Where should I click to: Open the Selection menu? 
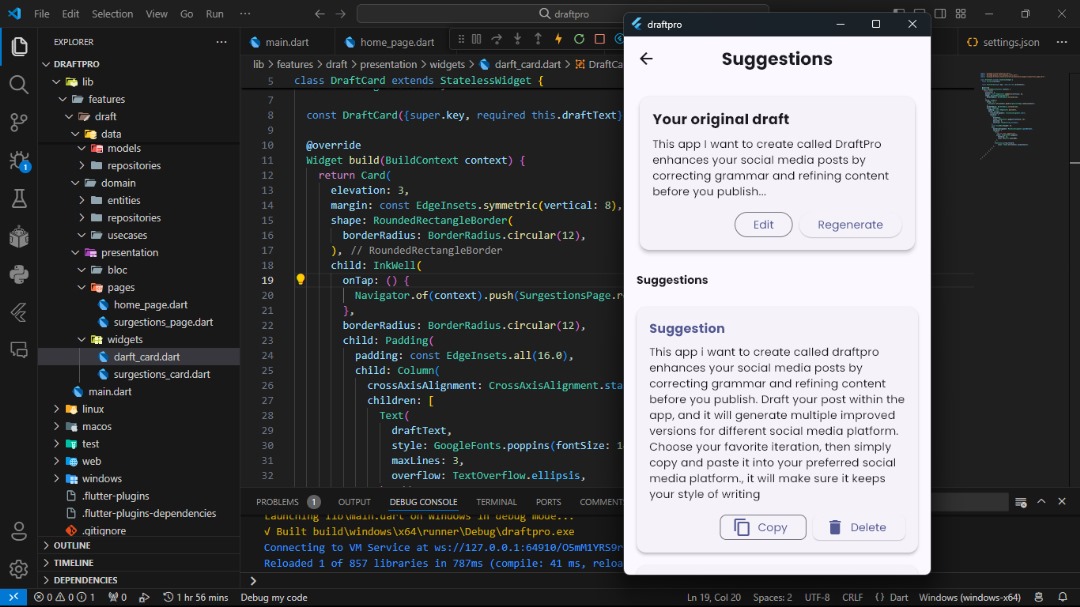click(x=112, y=14)
